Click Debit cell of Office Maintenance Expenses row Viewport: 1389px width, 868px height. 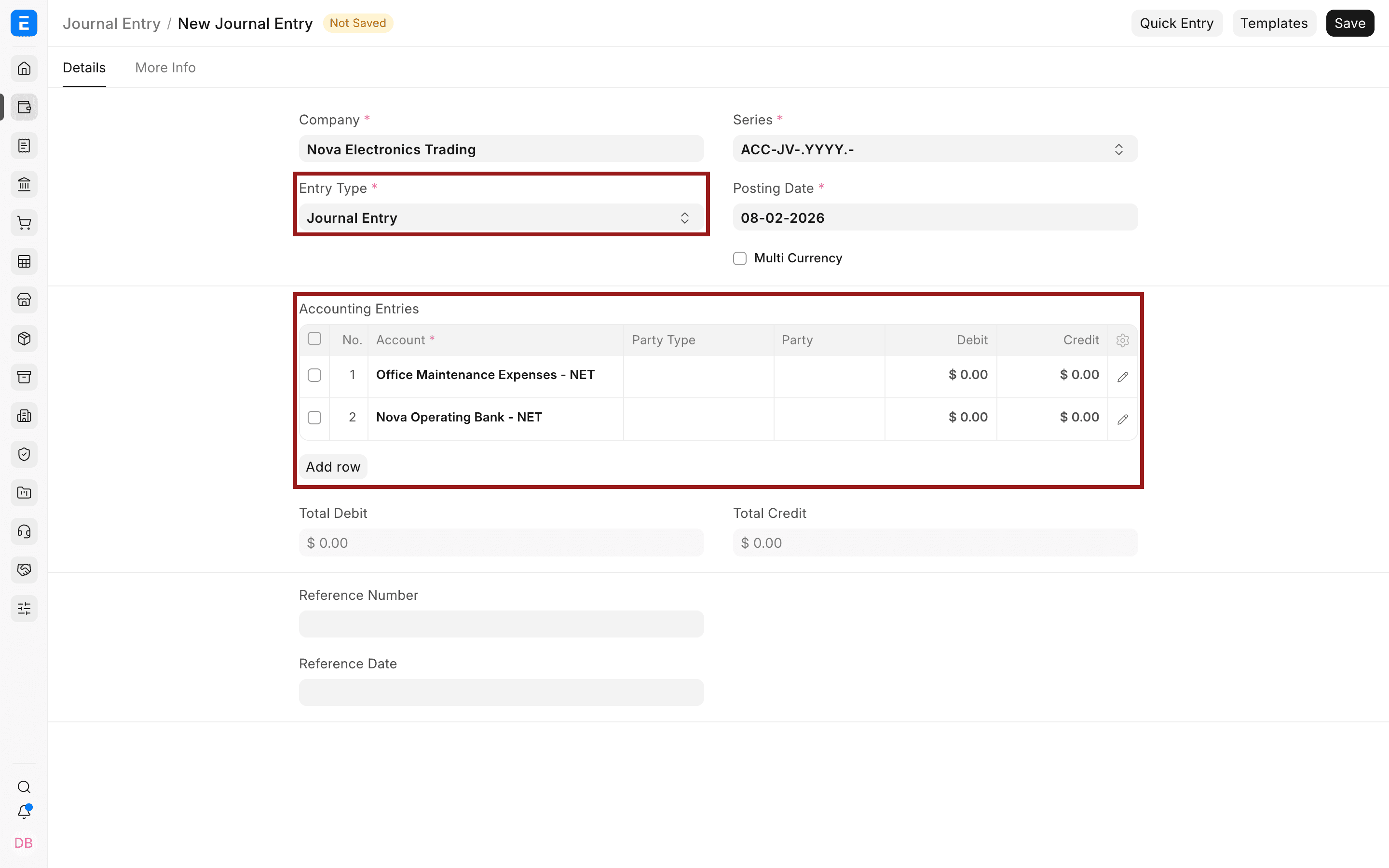[941, 377]
